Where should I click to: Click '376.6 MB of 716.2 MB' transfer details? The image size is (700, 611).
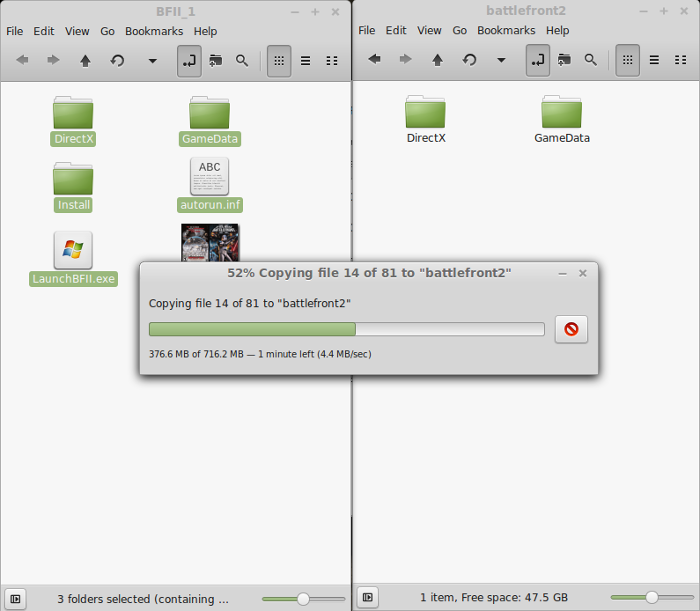click(260, 354)
